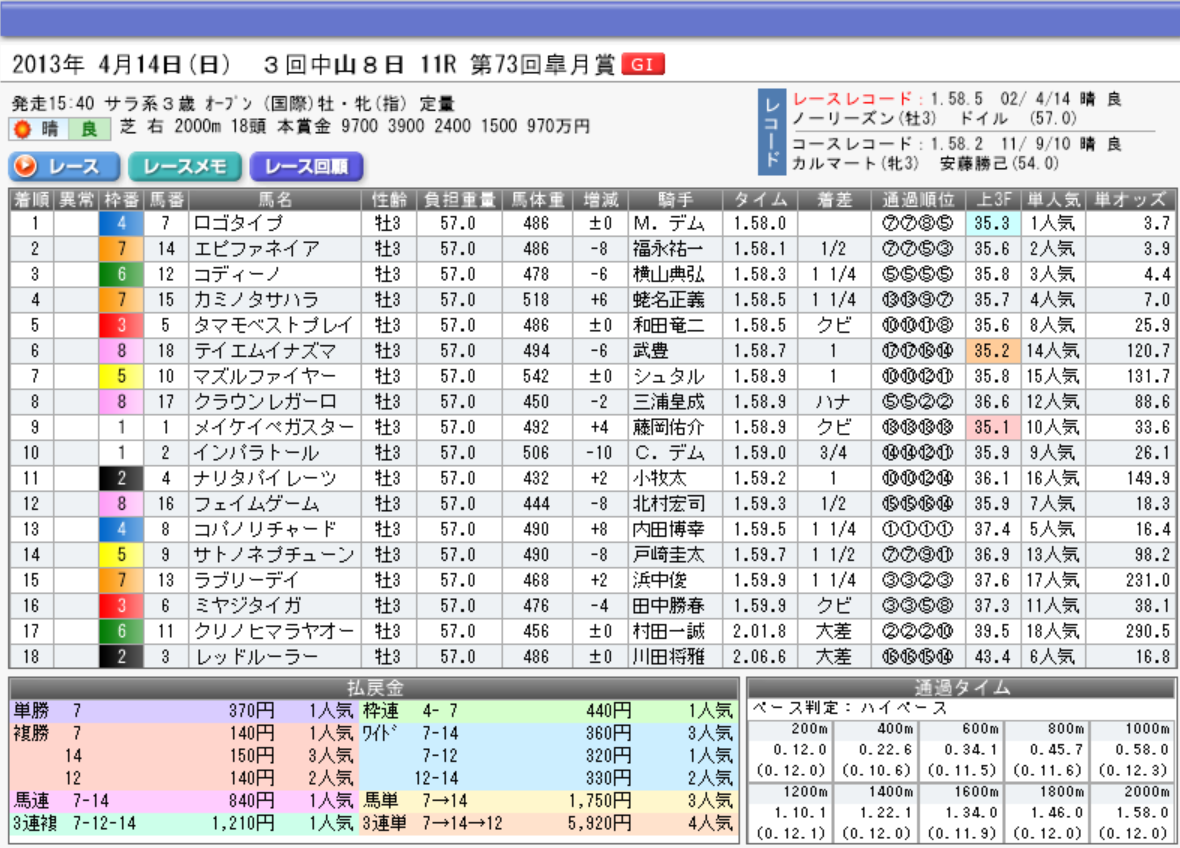
Task: Click the 通過タイム section header
Action: 962,688
